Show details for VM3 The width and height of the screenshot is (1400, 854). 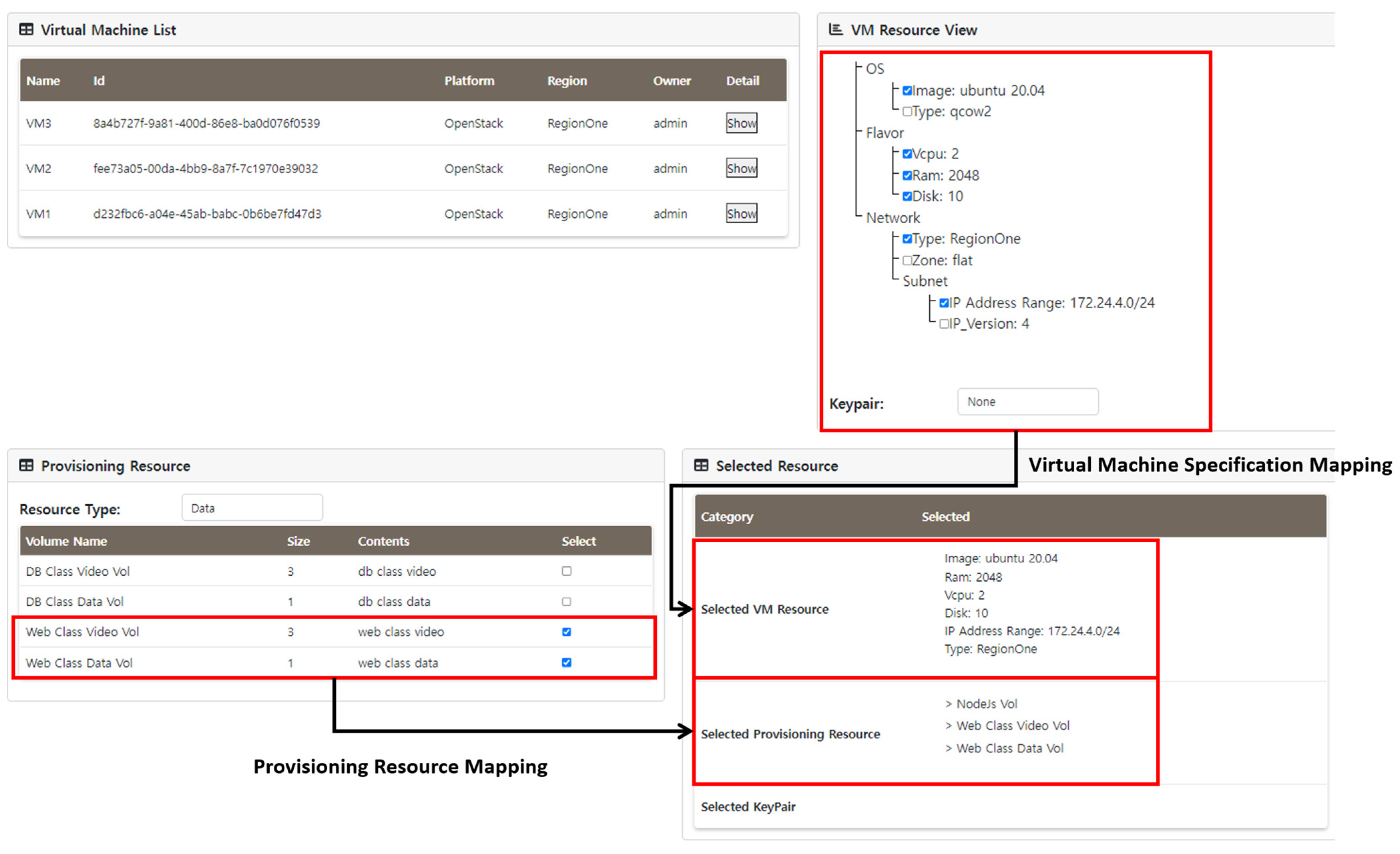pyautogui.click(x=742, y=123)
